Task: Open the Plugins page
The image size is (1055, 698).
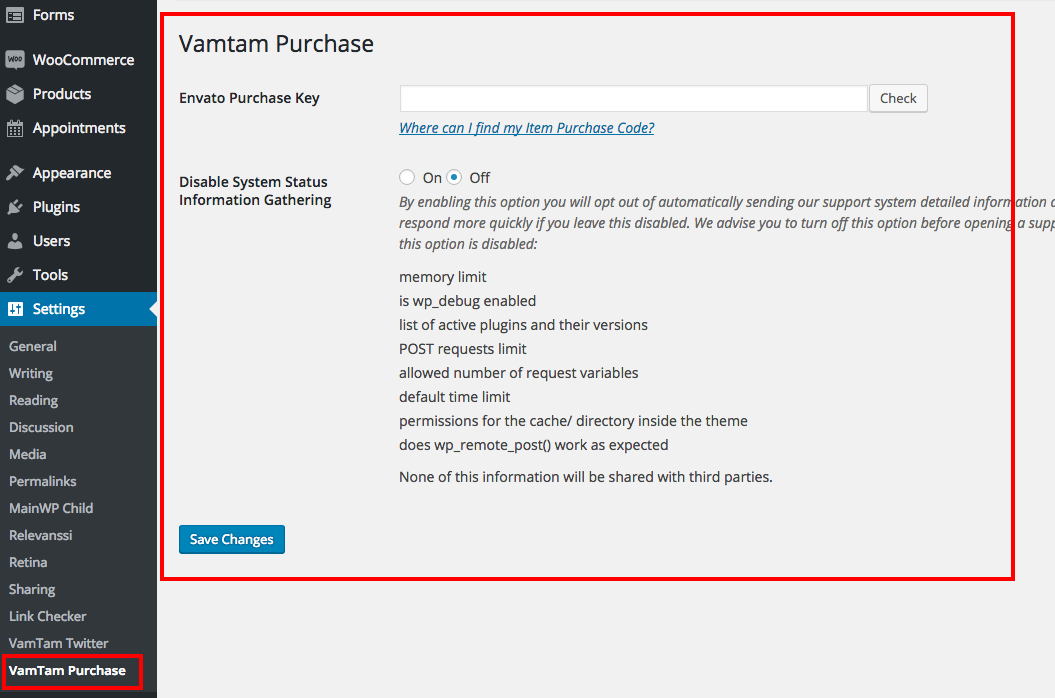Action: click(x=57, y=207)
